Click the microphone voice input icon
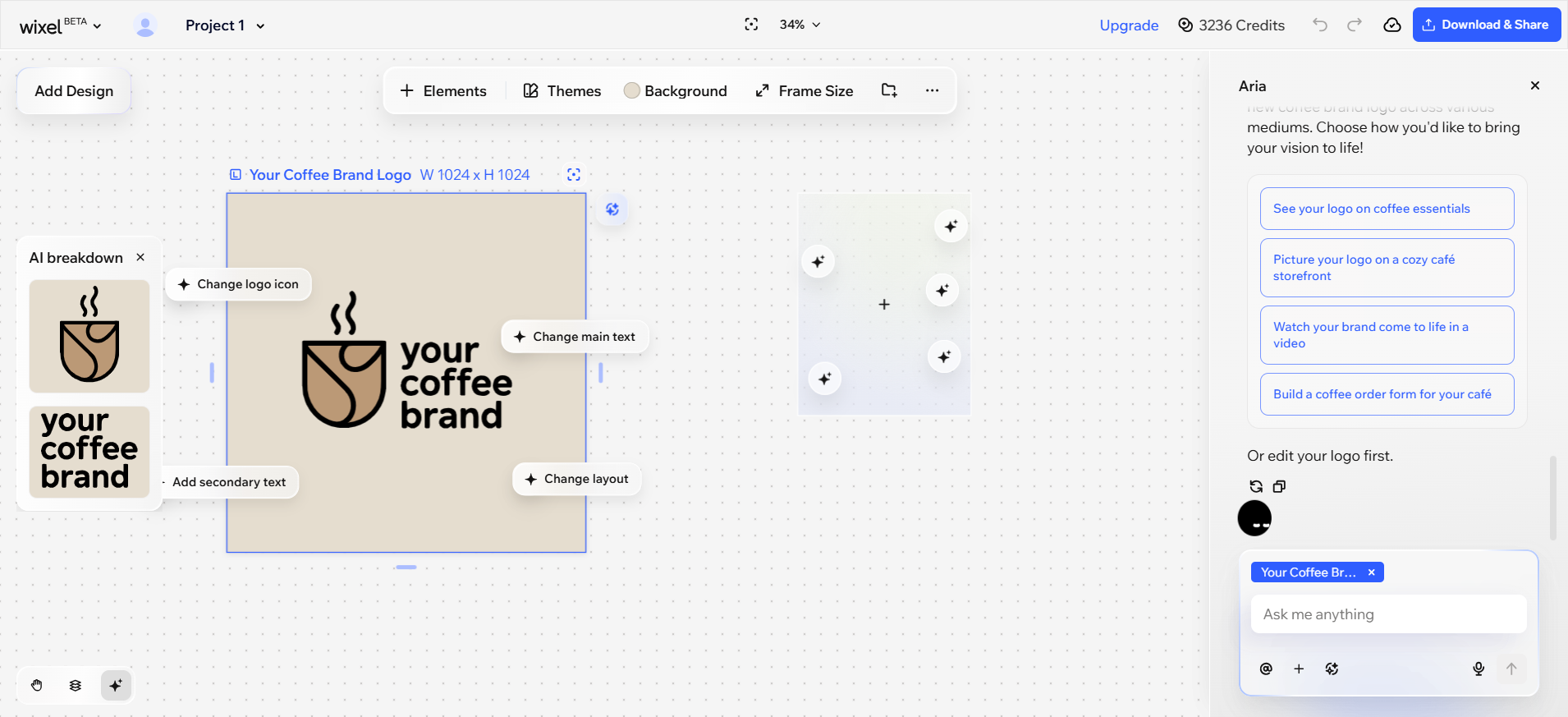The image size is (1568, 717). 1479,669
